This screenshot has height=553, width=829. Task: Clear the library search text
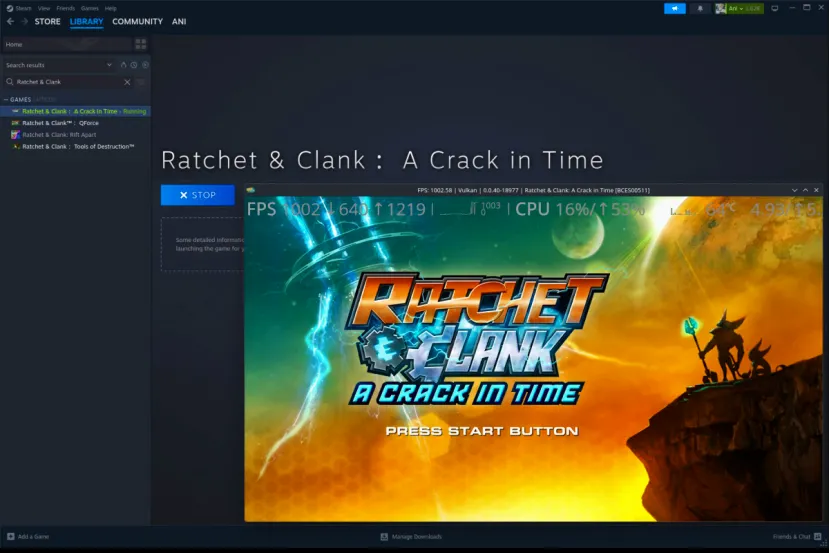pos(127,82)
